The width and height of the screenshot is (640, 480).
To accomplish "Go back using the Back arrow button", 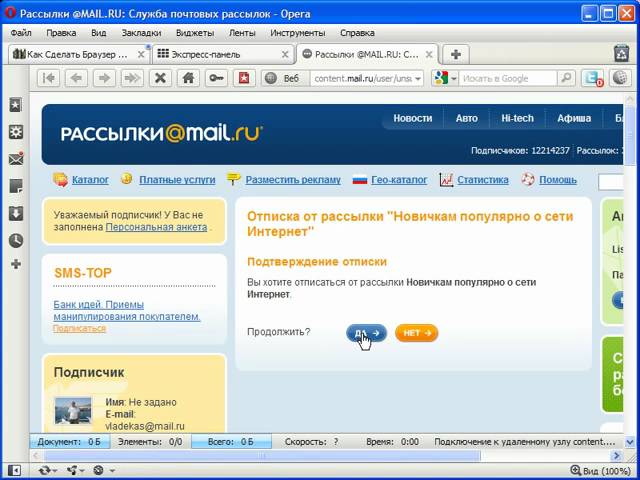I will coord(75,78).
